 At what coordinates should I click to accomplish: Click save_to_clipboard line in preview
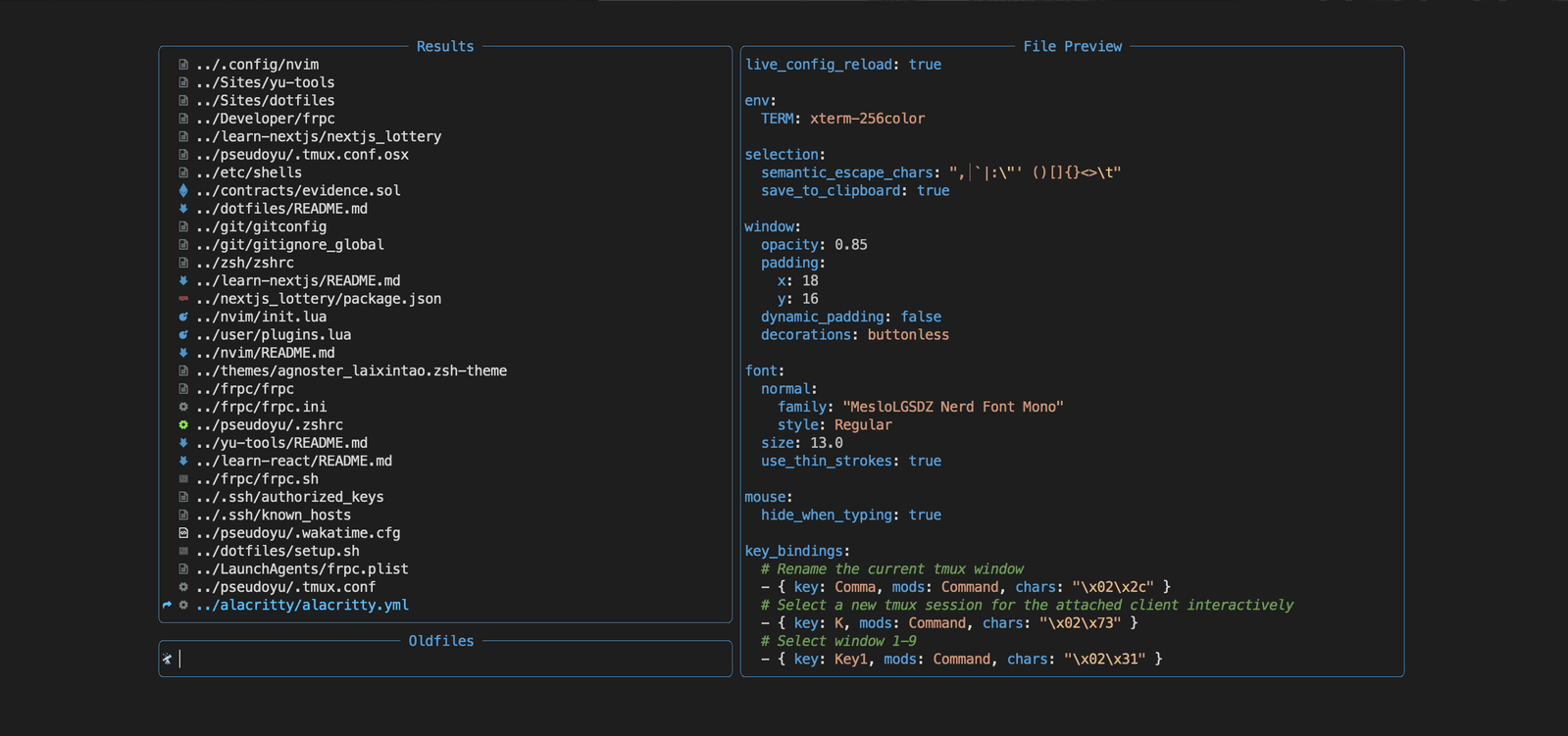(x=855, y=191)
